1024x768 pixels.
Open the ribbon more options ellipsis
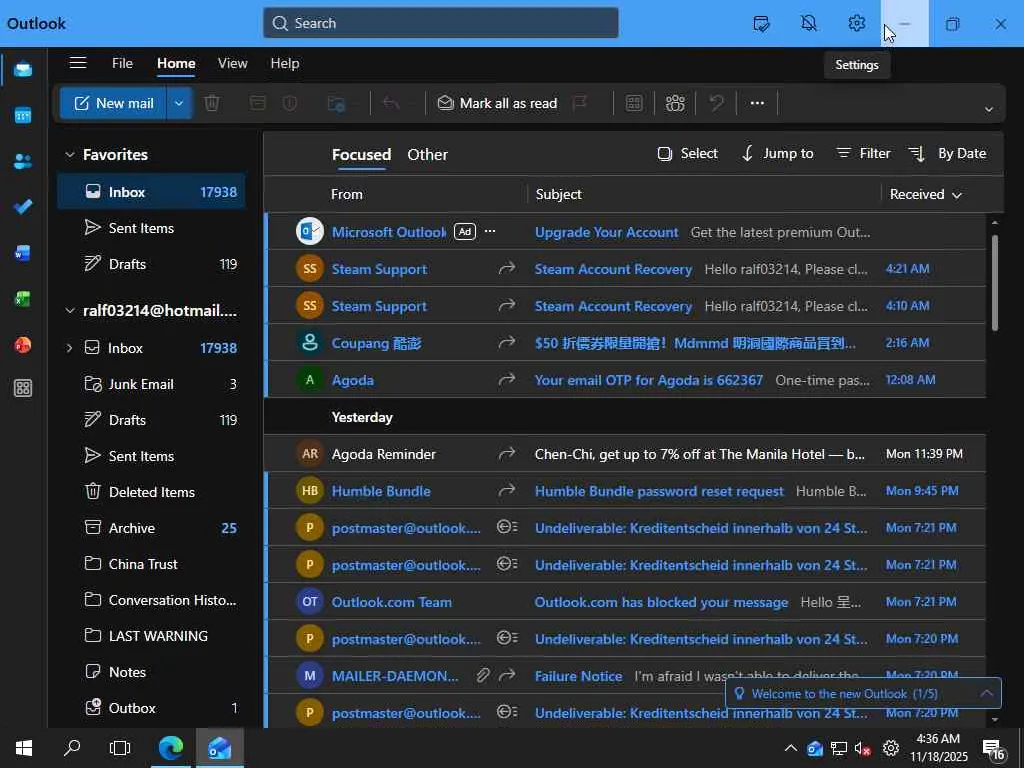[x=757, y=103]
